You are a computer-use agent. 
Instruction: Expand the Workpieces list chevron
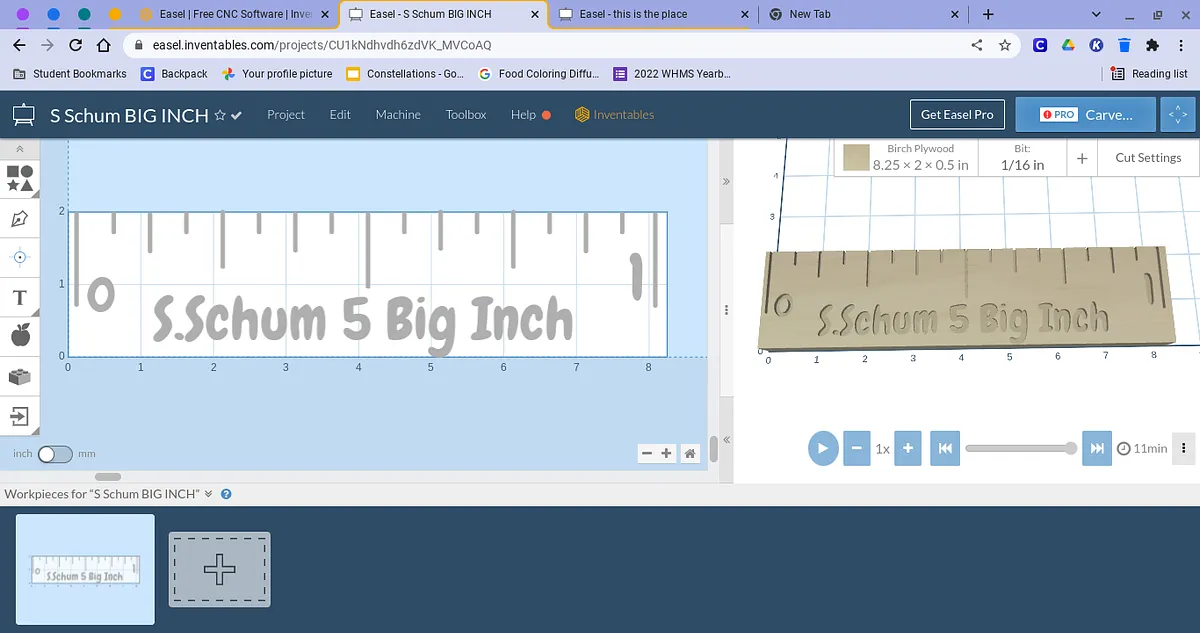209,494
